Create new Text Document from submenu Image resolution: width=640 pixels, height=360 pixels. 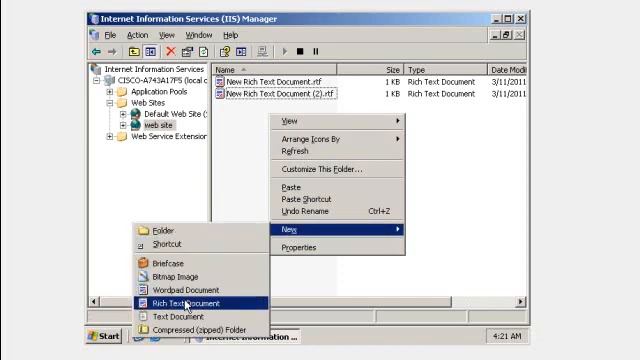point(201,317)
